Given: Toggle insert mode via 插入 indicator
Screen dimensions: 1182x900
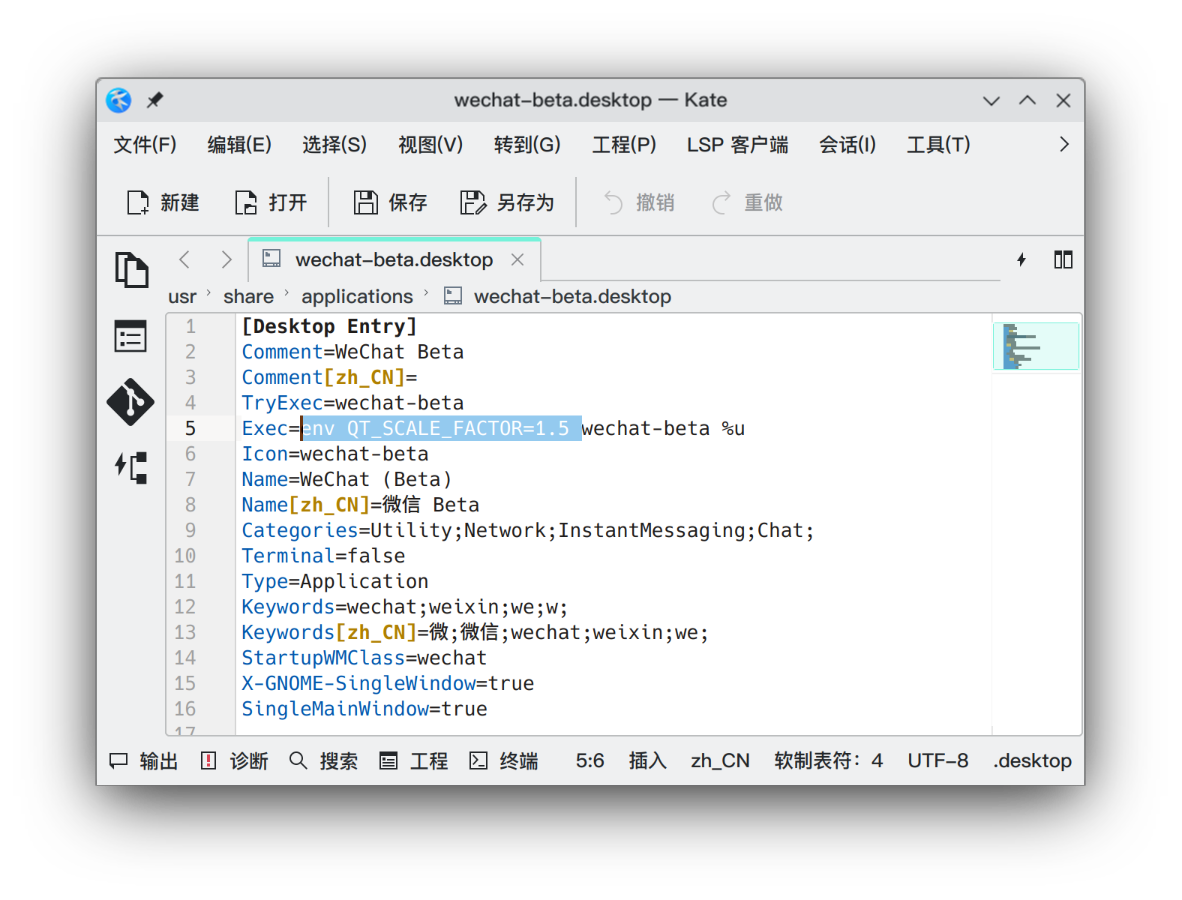Looking at the screenshot, I should [x=647, y=760].
